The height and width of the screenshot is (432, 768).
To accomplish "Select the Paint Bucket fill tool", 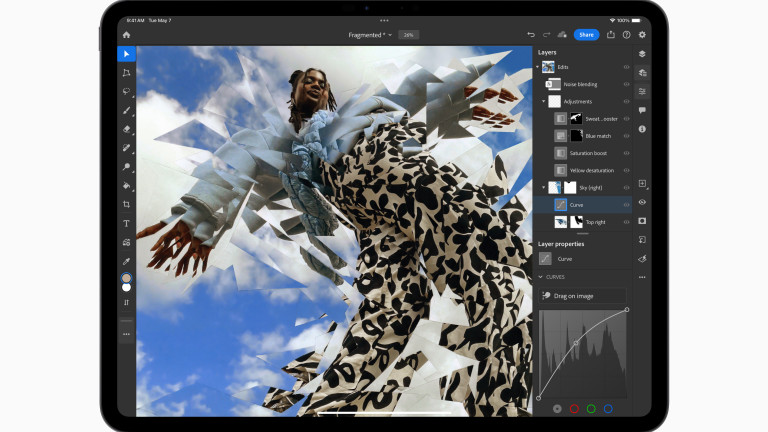I will 126,185.
